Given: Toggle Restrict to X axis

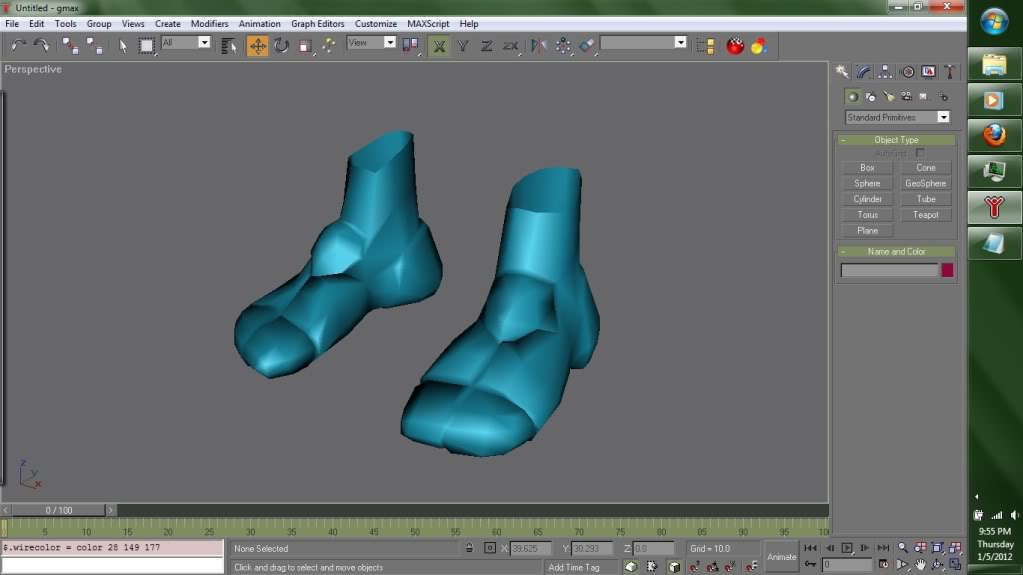Looking at the screenshot, I should 439,46.
